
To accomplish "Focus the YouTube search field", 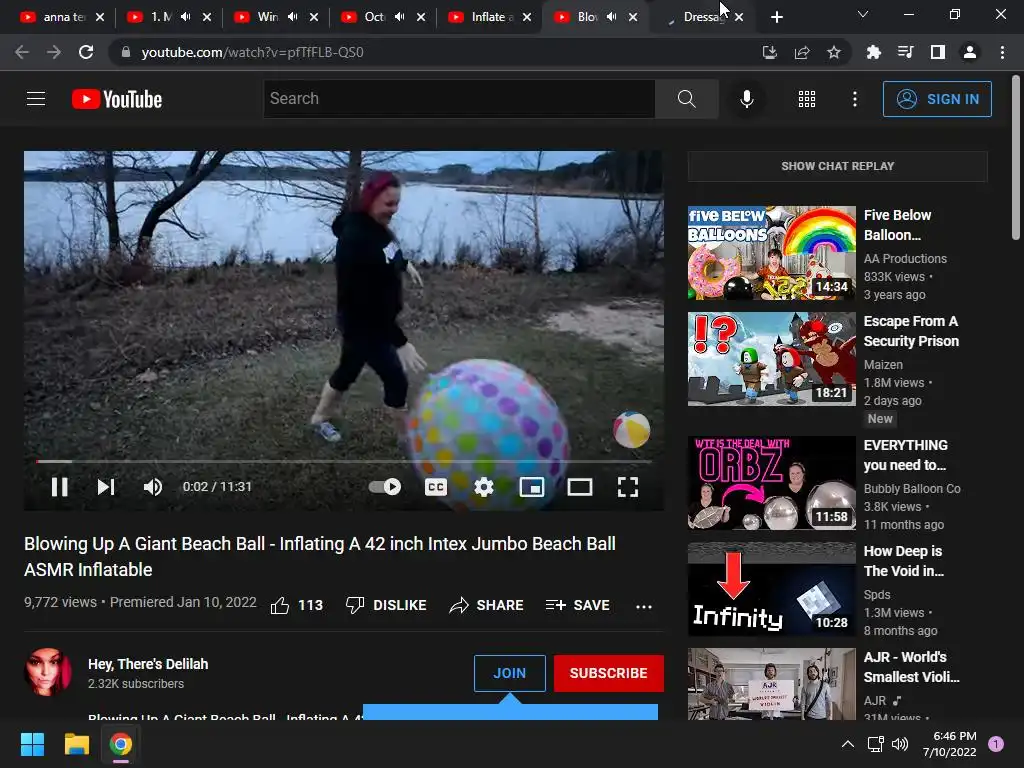I will point(459,99).
